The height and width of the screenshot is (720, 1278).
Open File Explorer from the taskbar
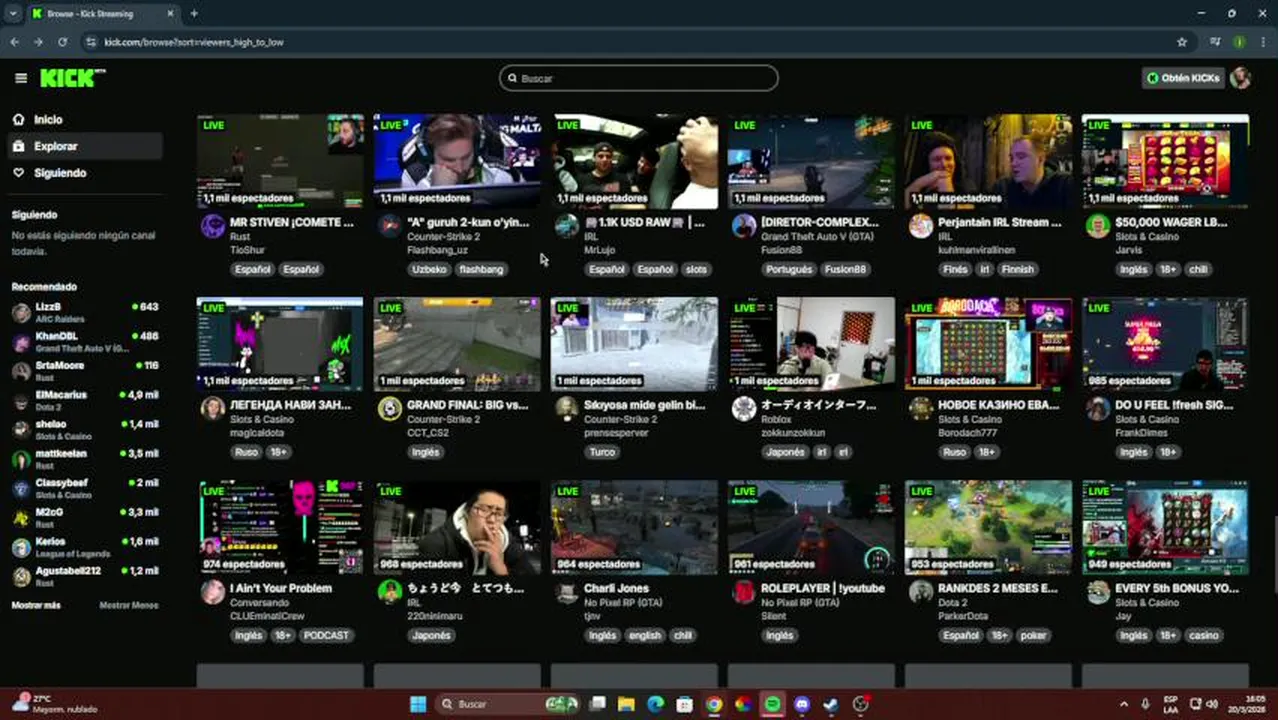tap(626, 704)
